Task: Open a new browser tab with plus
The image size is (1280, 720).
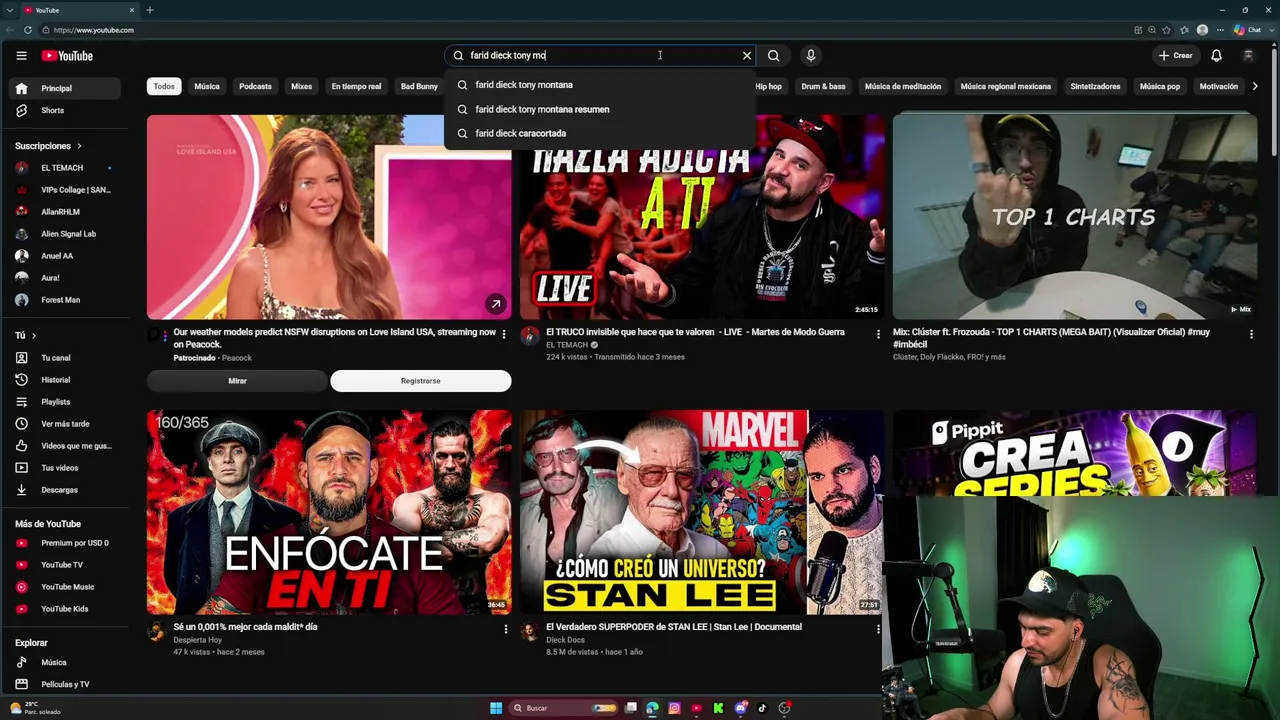Action: tap(150, 10)
